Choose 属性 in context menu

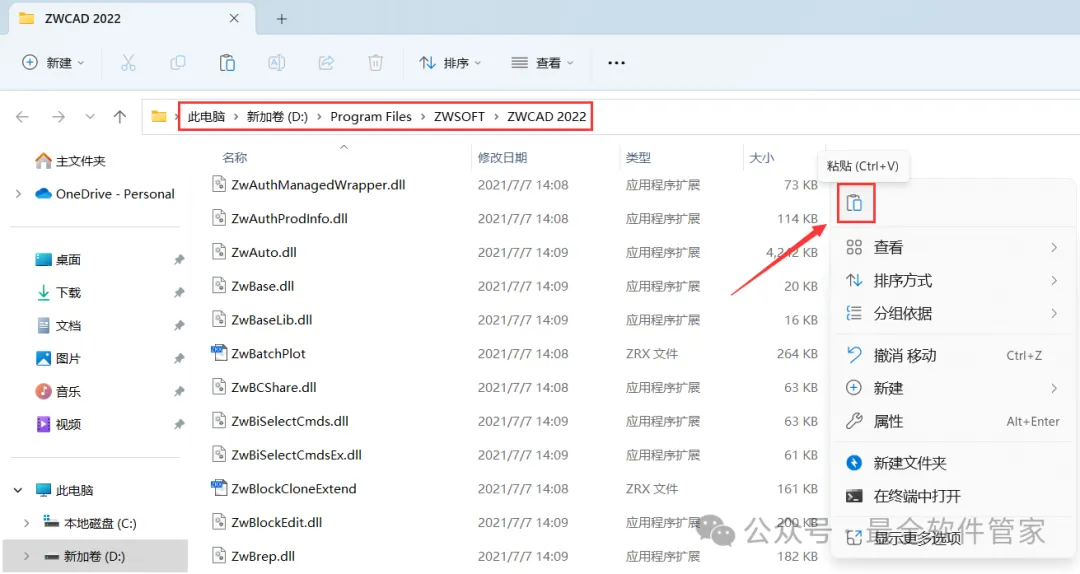point(953,421)
